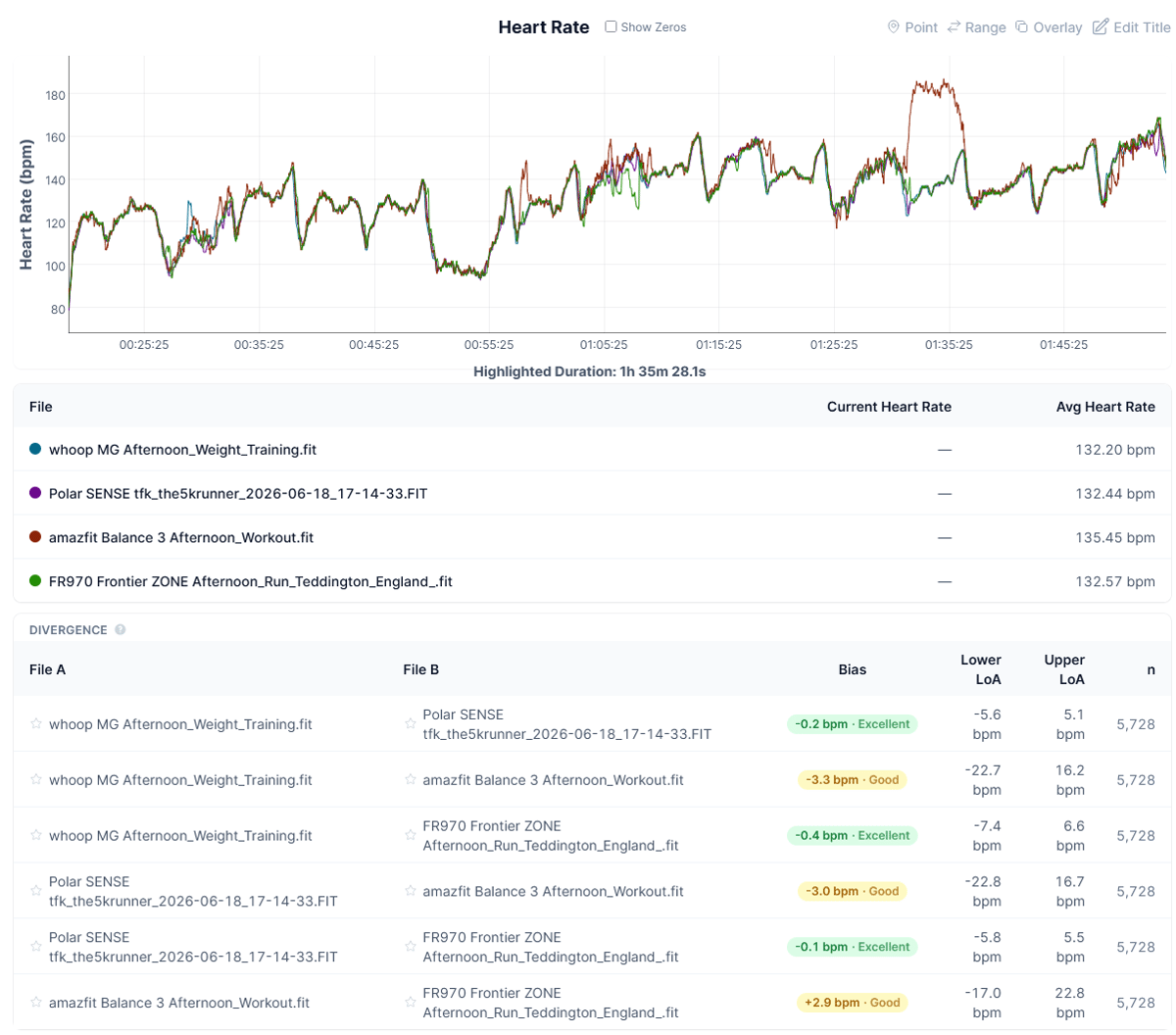Star File B FR970 in whoop MG comparison row
1176x1035 pixels.
click(411, 835)
